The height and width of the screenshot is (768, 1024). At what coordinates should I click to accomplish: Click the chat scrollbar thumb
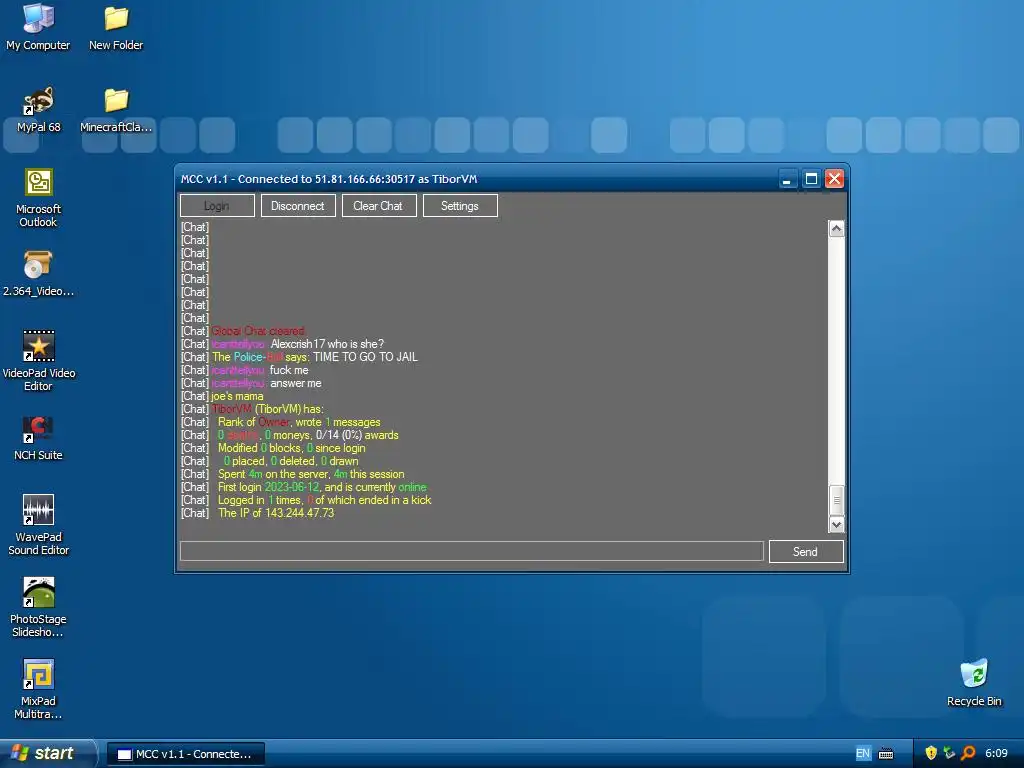(837, 500)
